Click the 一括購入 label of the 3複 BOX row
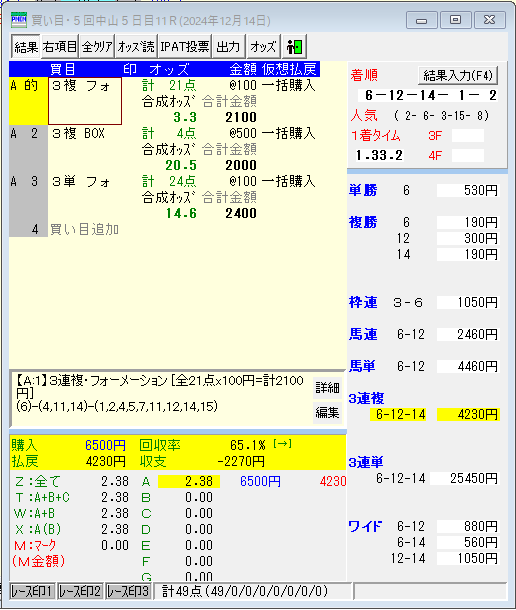 point(288,133)
